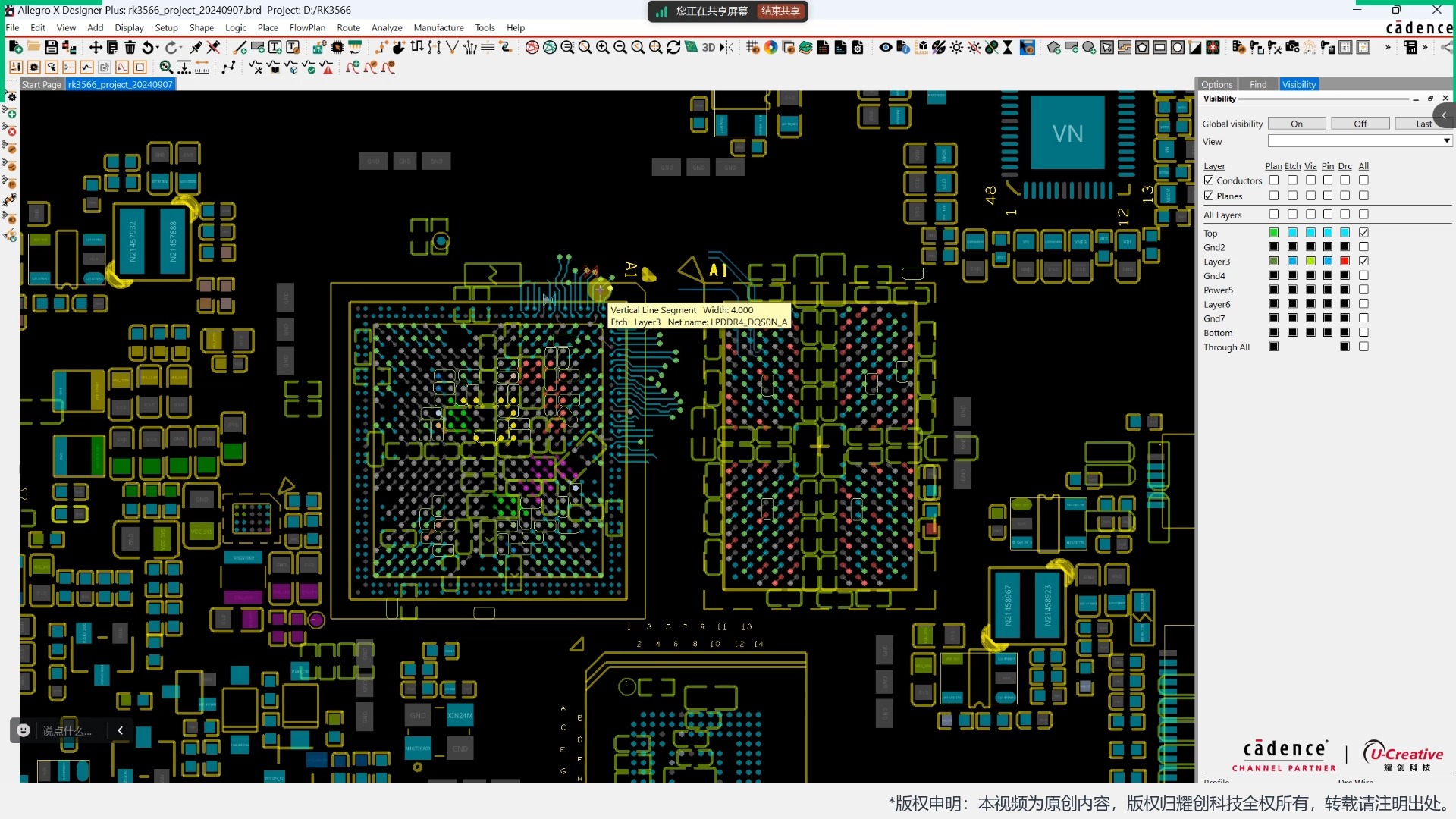Click the red 结束共享 stop sharing button
This screenshot has height=819, width=1456.
780,11
